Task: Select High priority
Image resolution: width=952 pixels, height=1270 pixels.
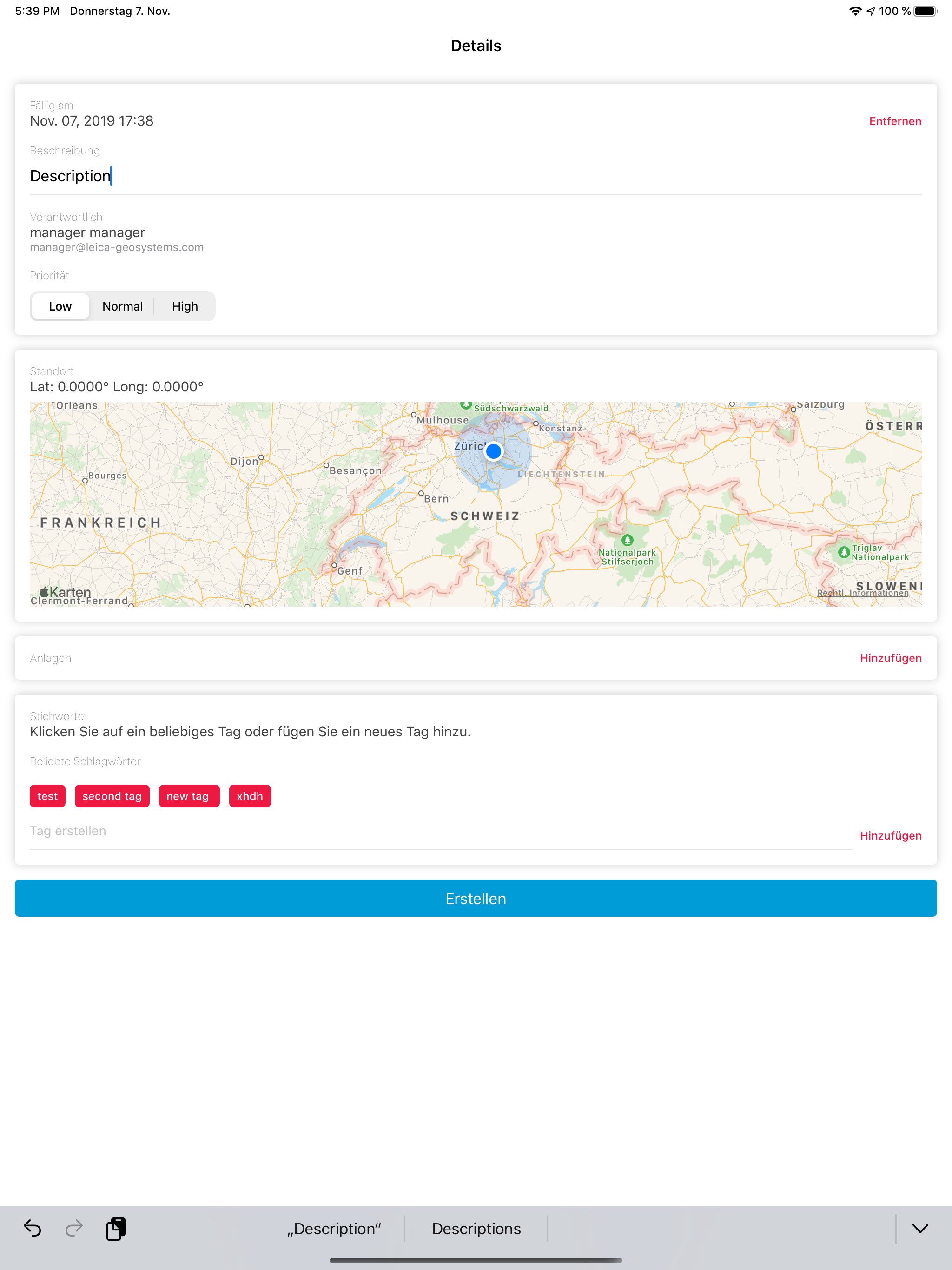Action: pyautogui.click(x=185, y=306)
